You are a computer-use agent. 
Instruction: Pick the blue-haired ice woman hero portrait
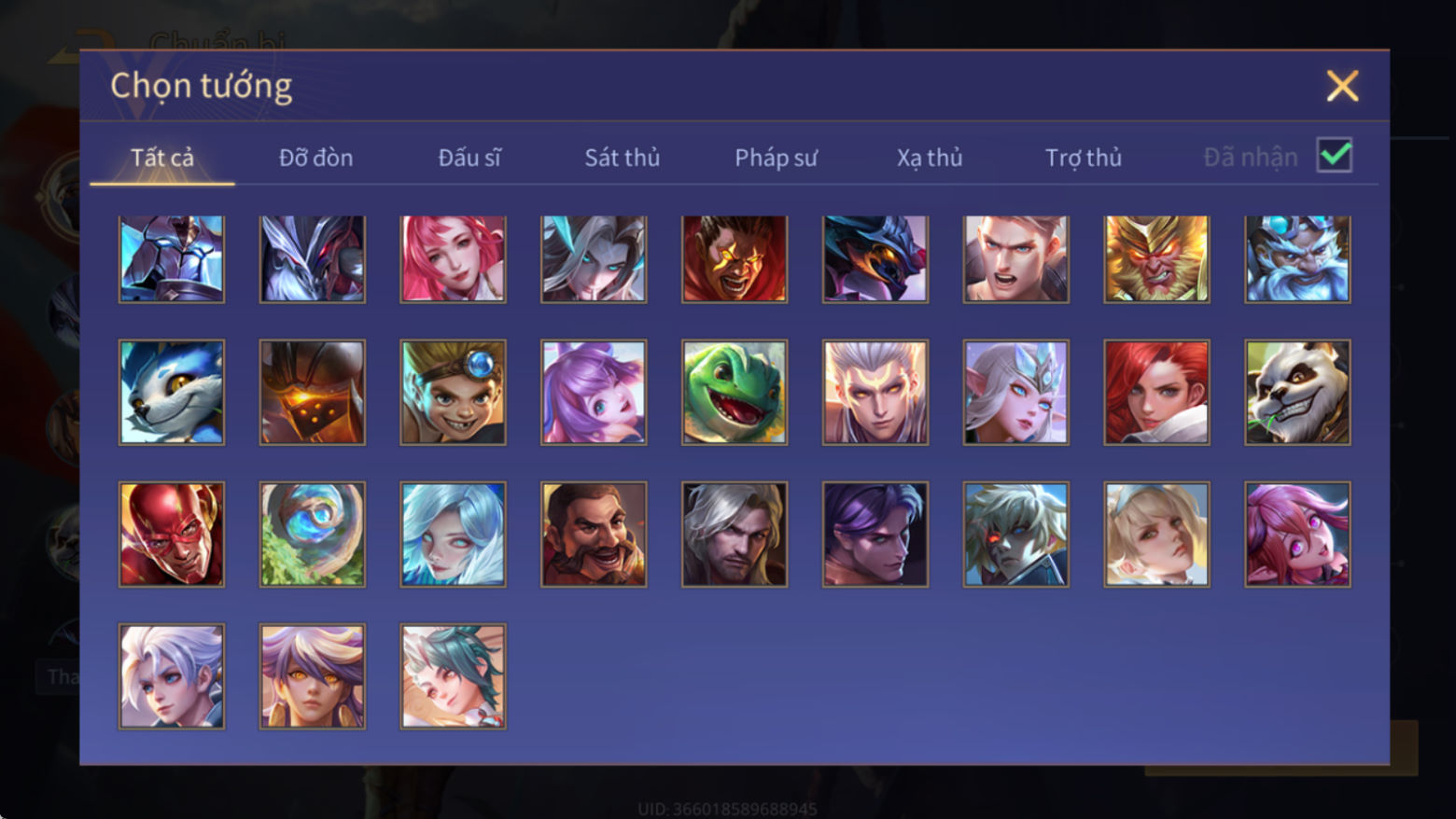point(453,534)
